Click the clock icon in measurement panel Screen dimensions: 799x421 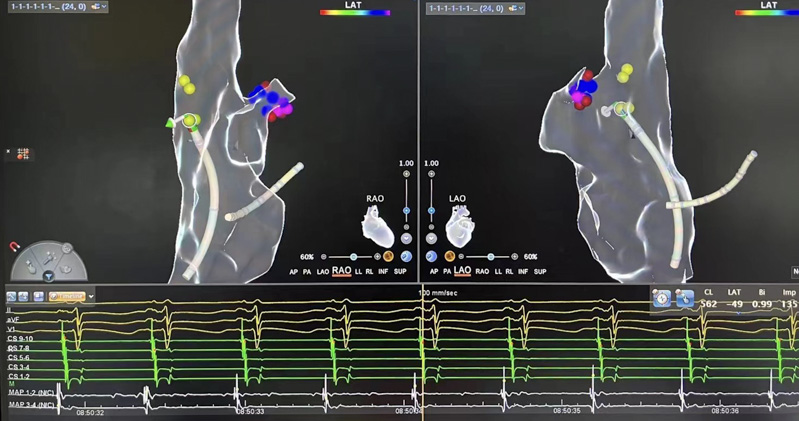click(x=662, y=299)
